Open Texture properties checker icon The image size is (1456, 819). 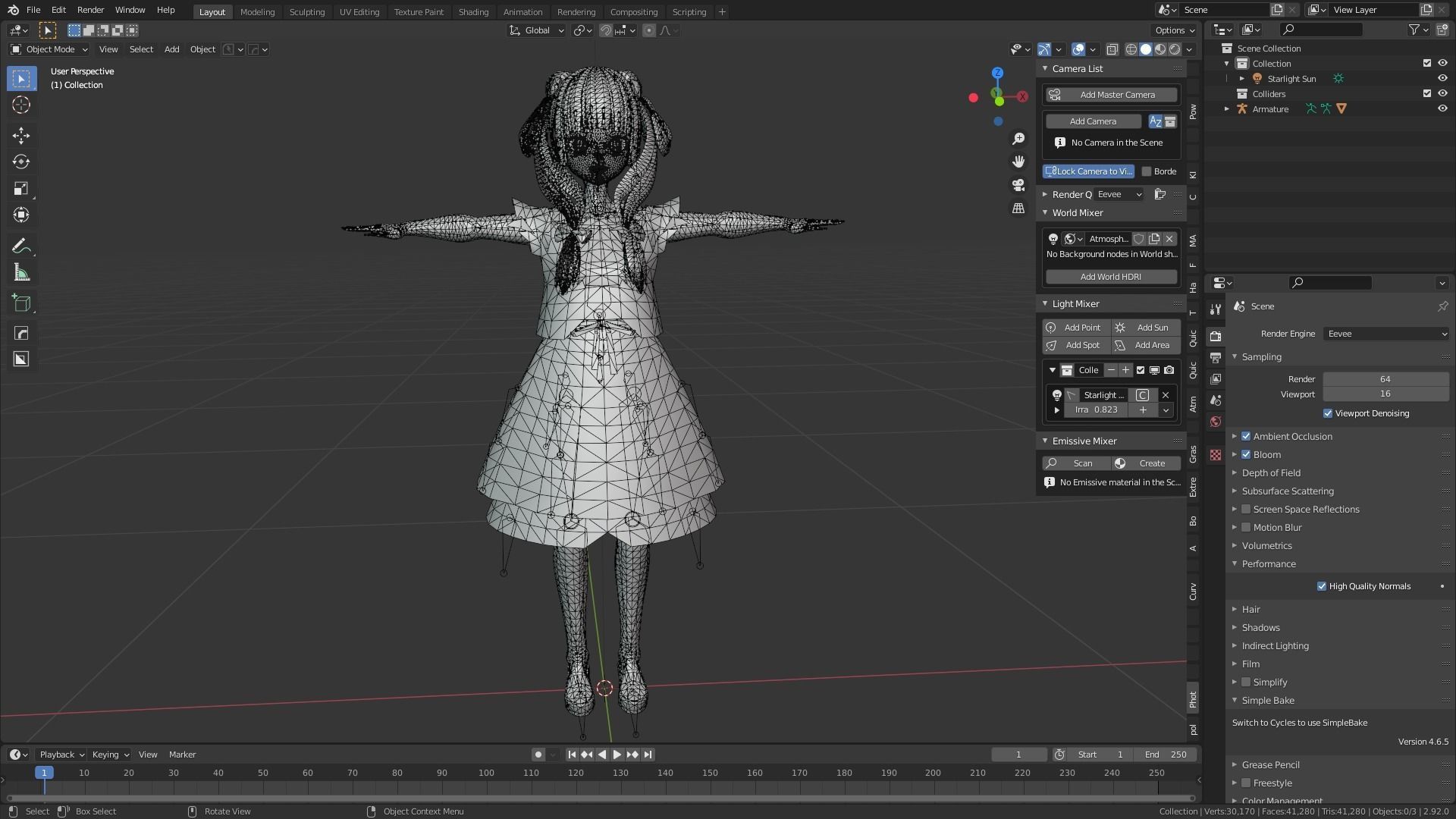point(1216,455)
